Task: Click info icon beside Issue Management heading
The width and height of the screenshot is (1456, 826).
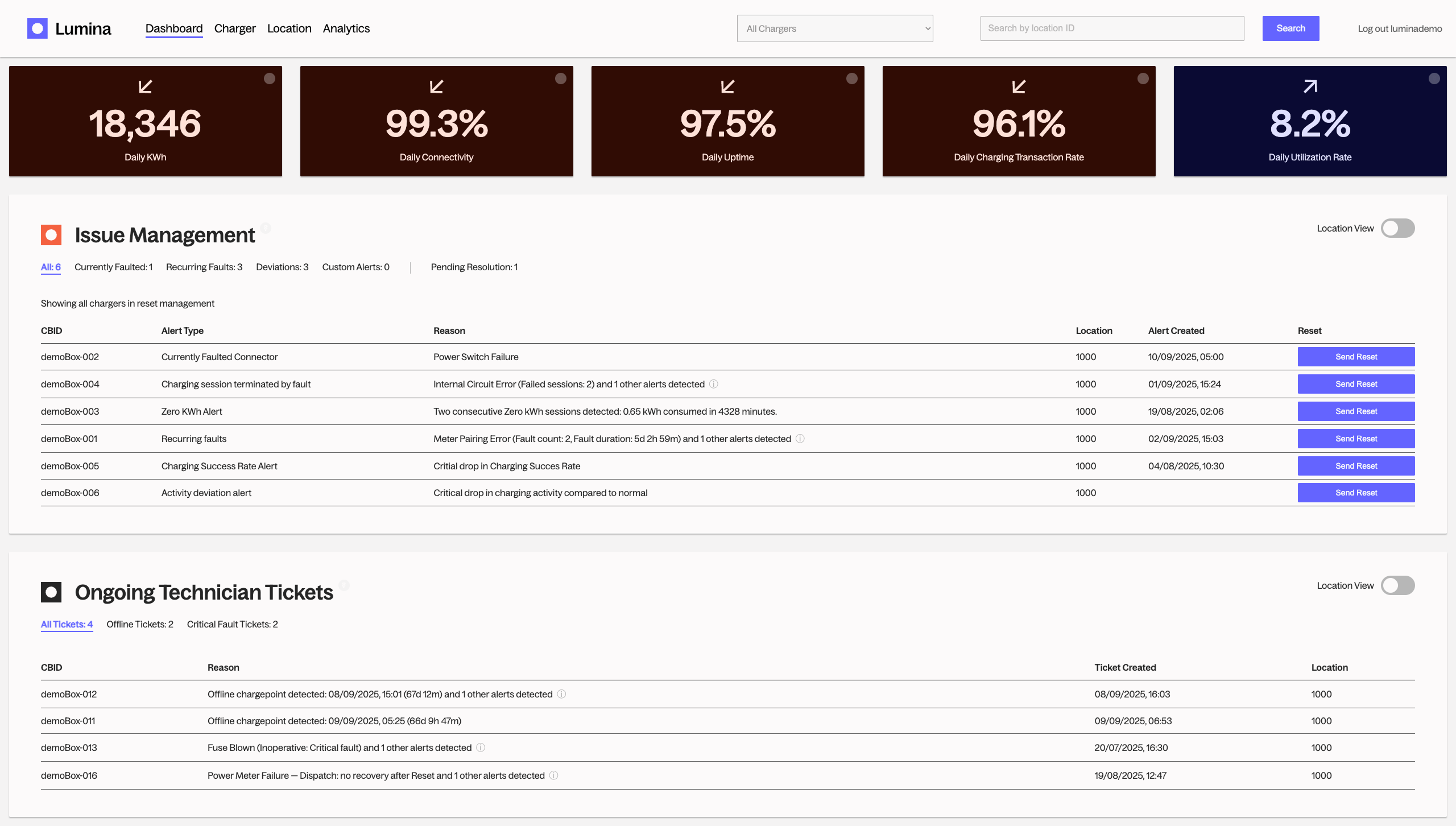Action: pyautogui.click(x=266, y=228)
